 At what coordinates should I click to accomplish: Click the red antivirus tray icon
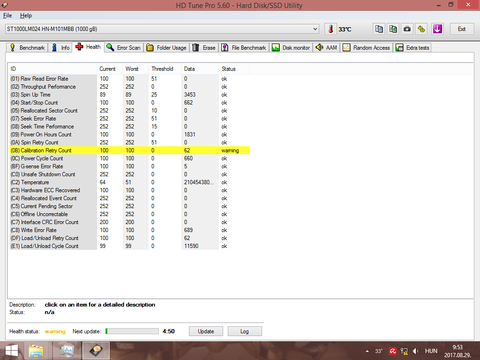click(393, 351)
